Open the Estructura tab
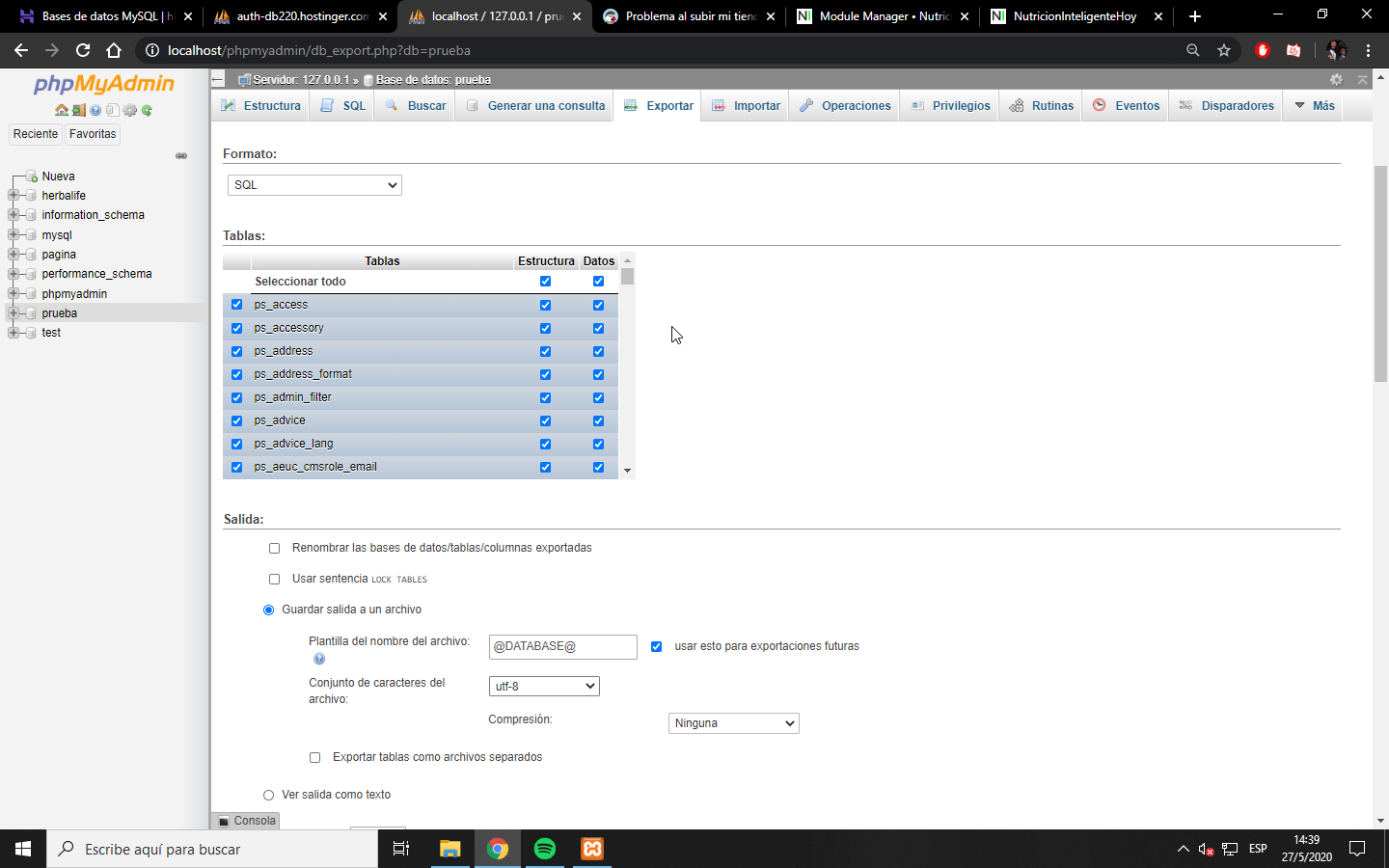The width and height of the screenshot is (1389, 868). (260, 106)
